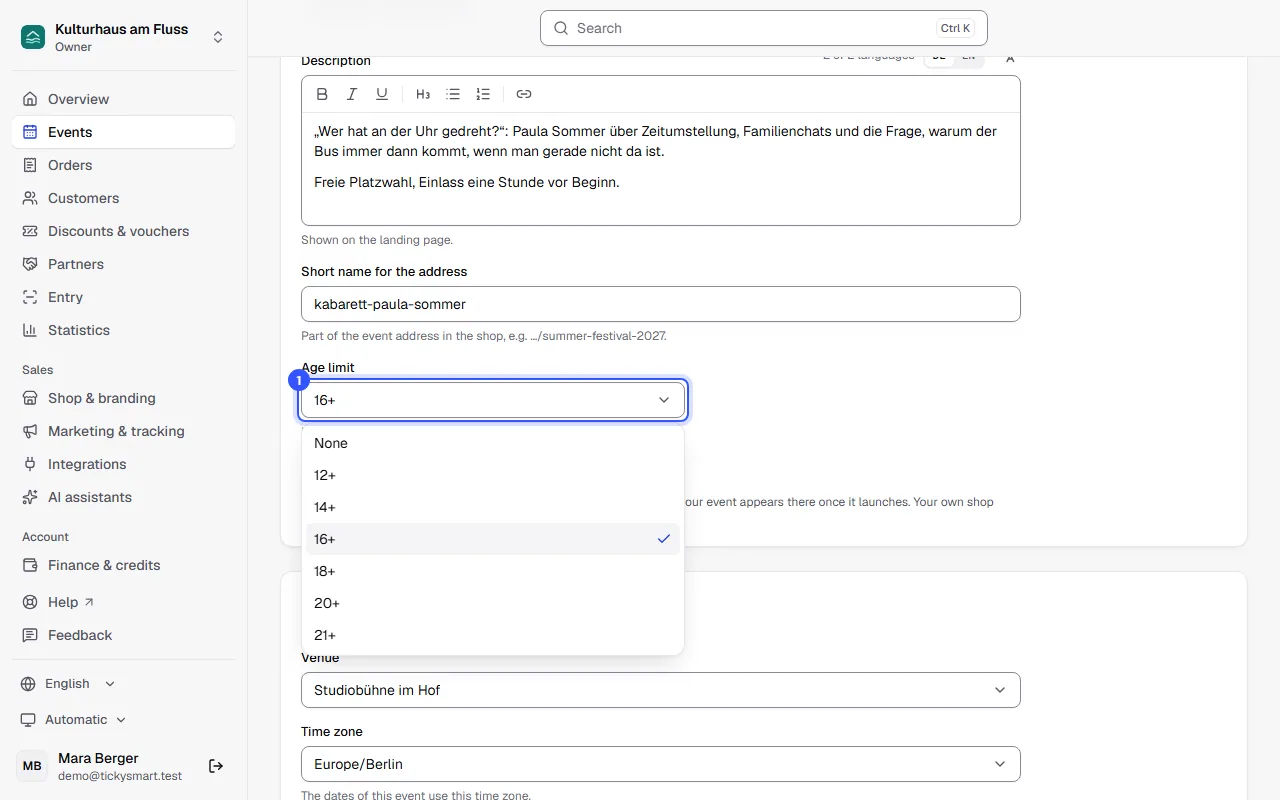This screenshot has width=1280, height=800.
Task: Insert bulleted list in description
Action: pyautogui.click(x=453, y=94)
